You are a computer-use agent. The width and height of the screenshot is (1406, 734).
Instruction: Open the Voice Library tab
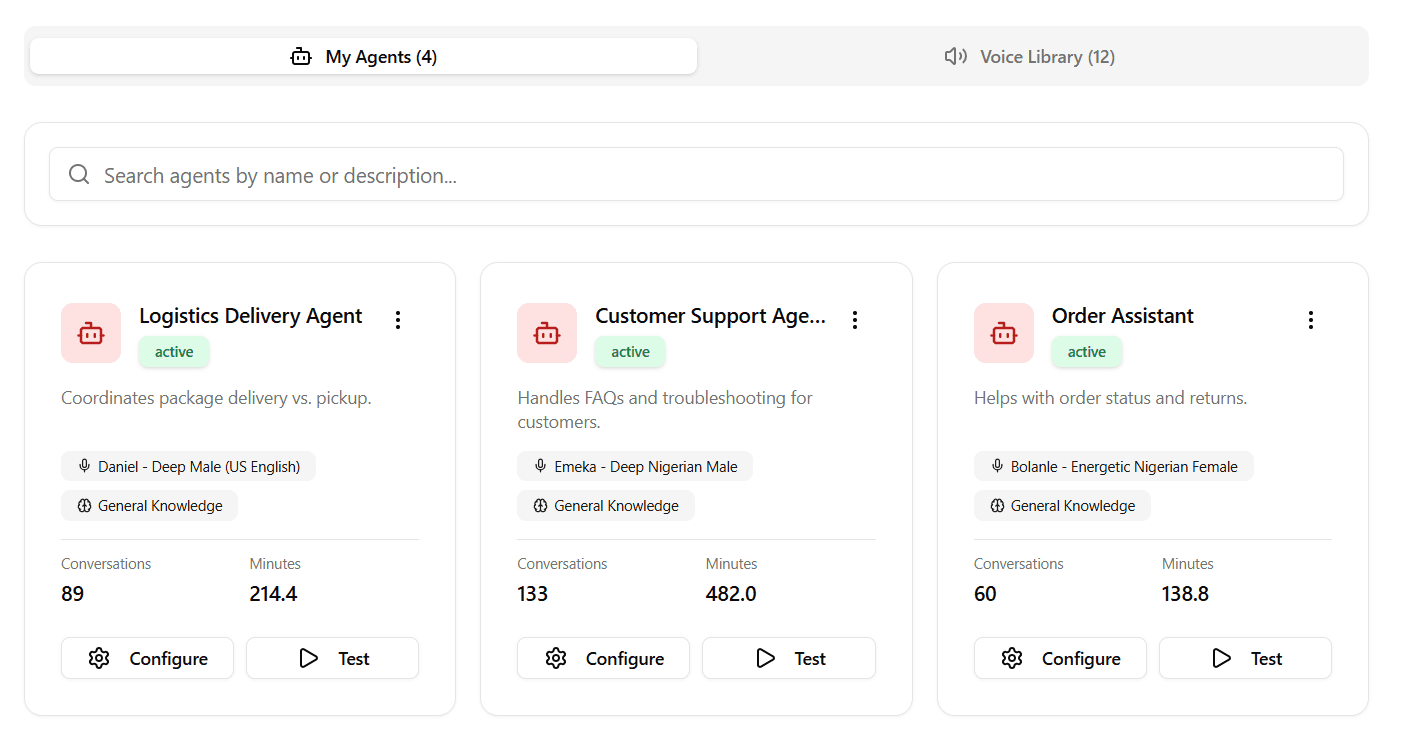pos(1030,57)
